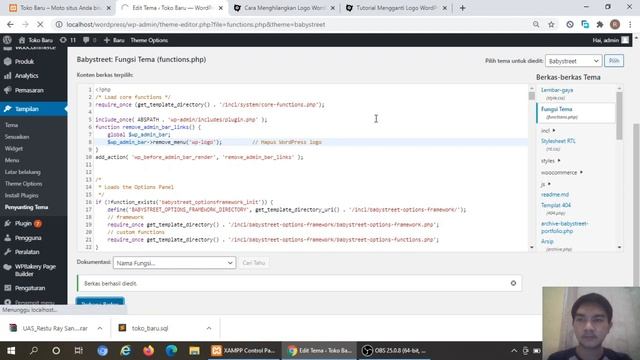This screenshot has height=360, width=640.
Task: Click the browser back arrow
Action: (10, 24)
